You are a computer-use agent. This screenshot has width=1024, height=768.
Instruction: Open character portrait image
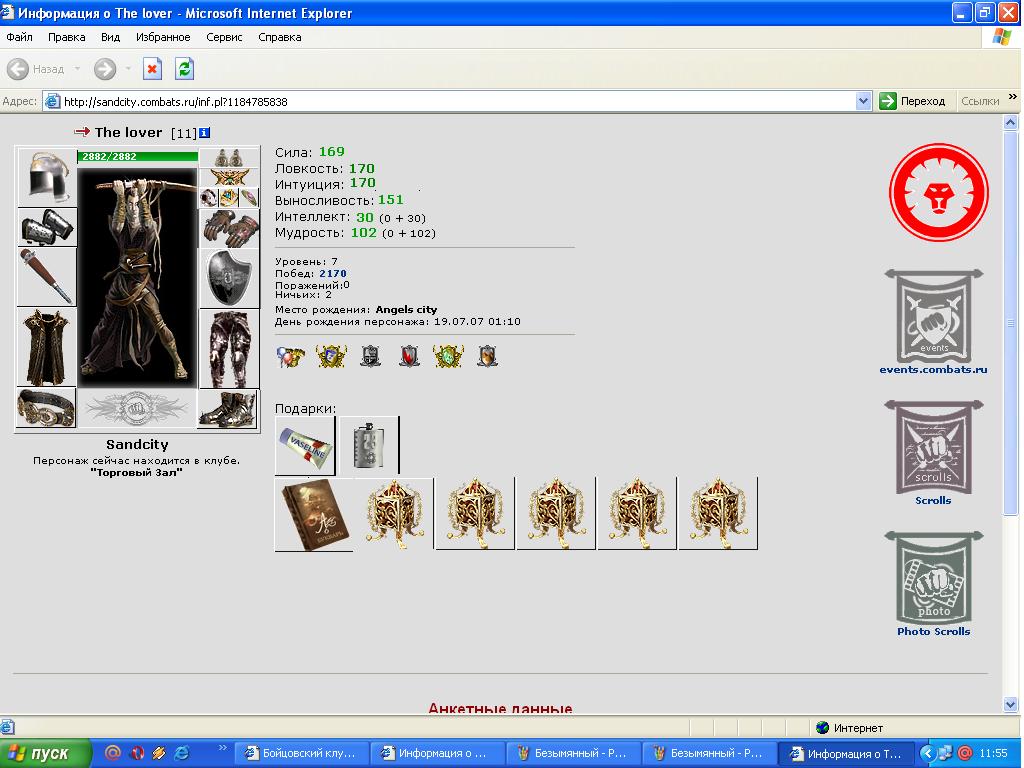click(x=137, y=278)
